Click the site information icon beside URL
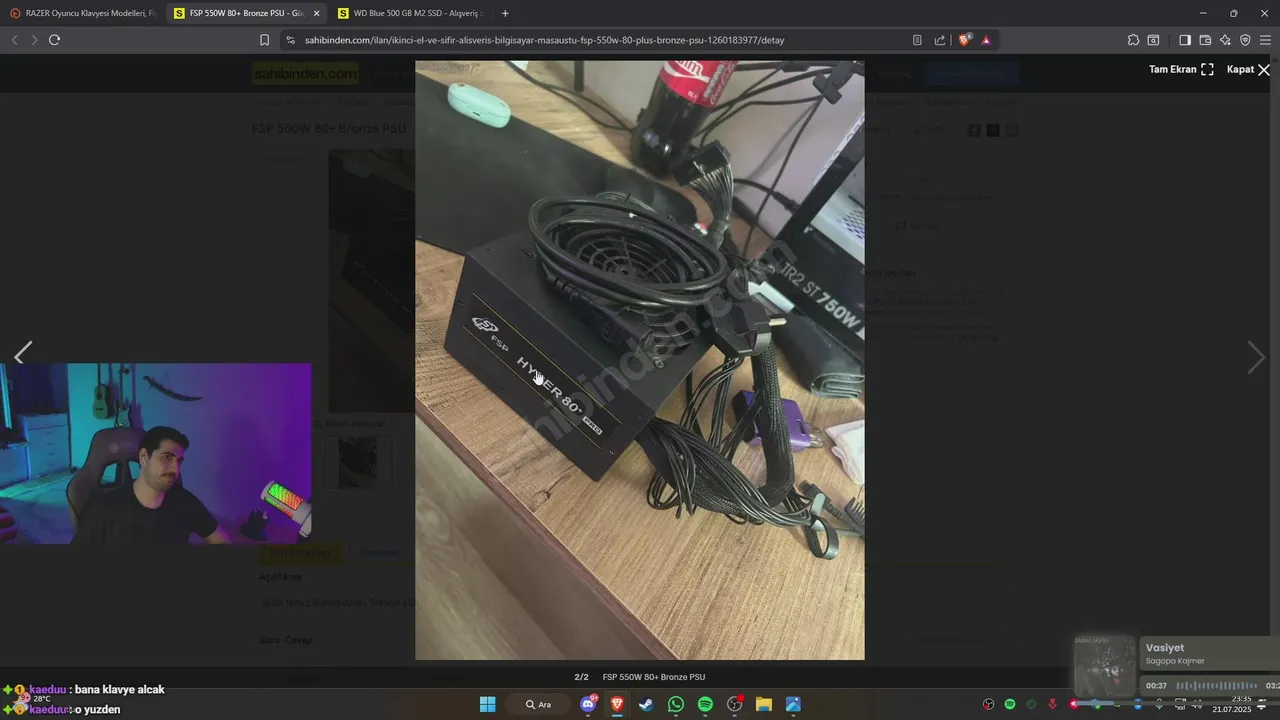Image resolution: width=1280 pixels, height=720 pixels. coord(290,40)
